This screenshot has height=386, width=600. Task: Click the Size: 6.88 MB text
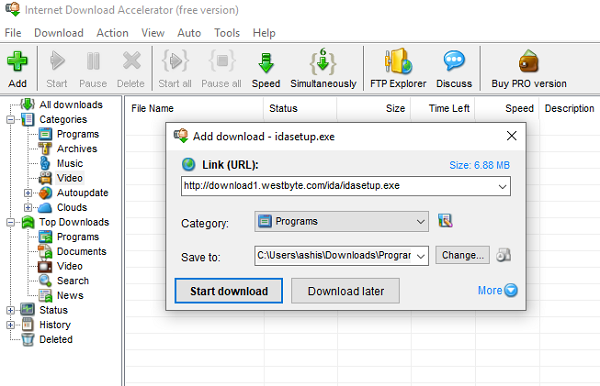(x=479, y=165)
